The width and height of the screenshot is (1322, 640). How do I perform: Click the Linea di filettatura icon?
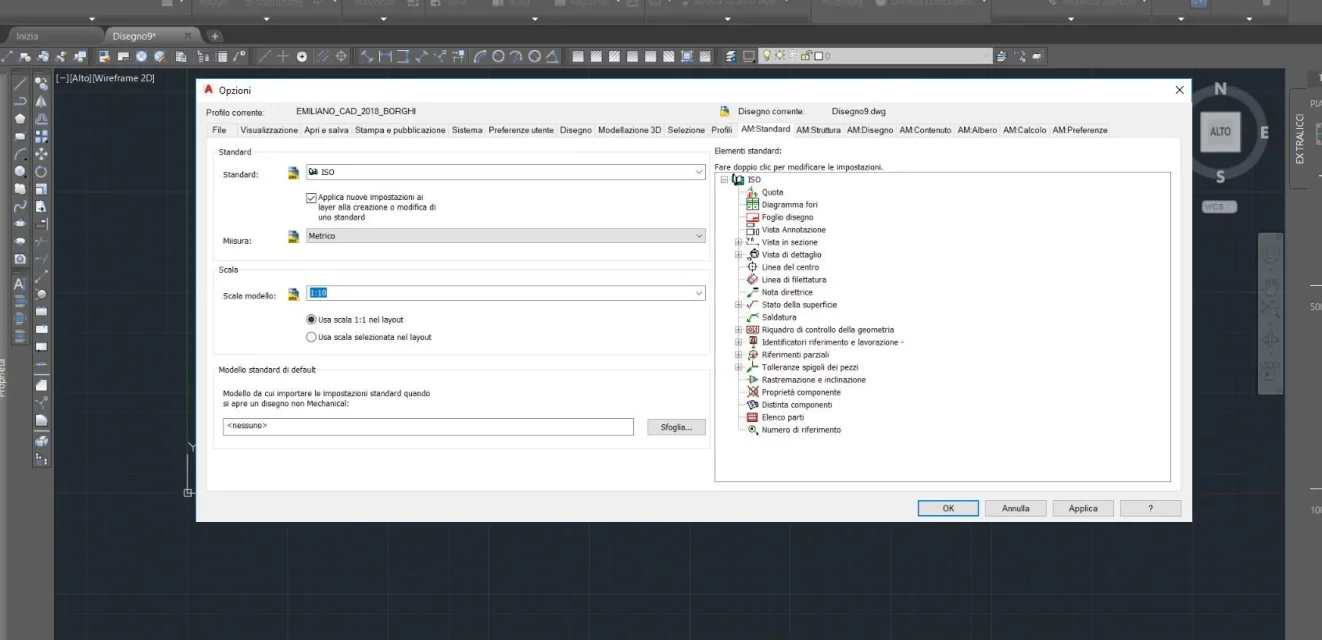pos(753,280)
